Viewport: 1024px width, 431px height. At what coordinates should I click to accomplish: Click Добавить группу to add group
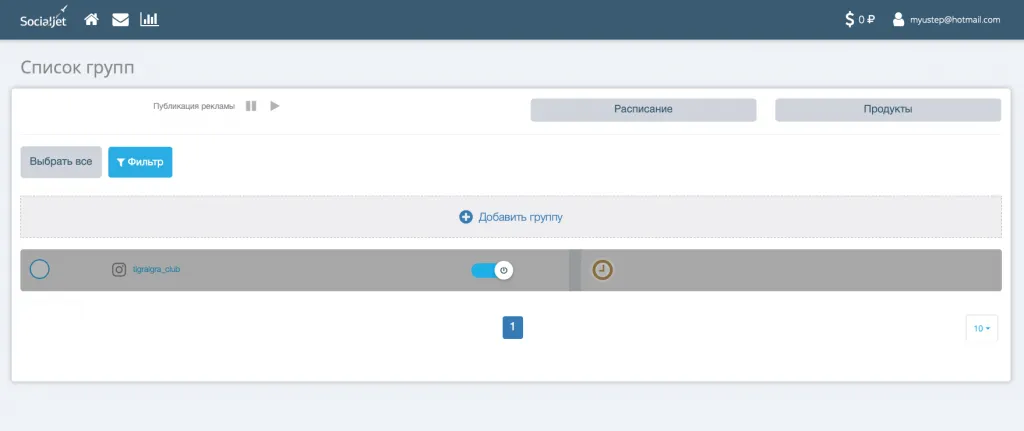click(511, 217)
